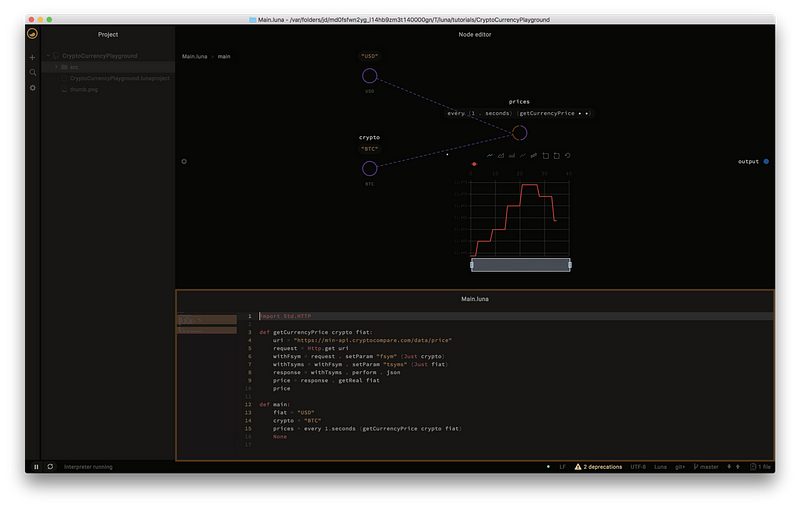
Task: Select the line chart visualization icon
Action: point(489,155)
